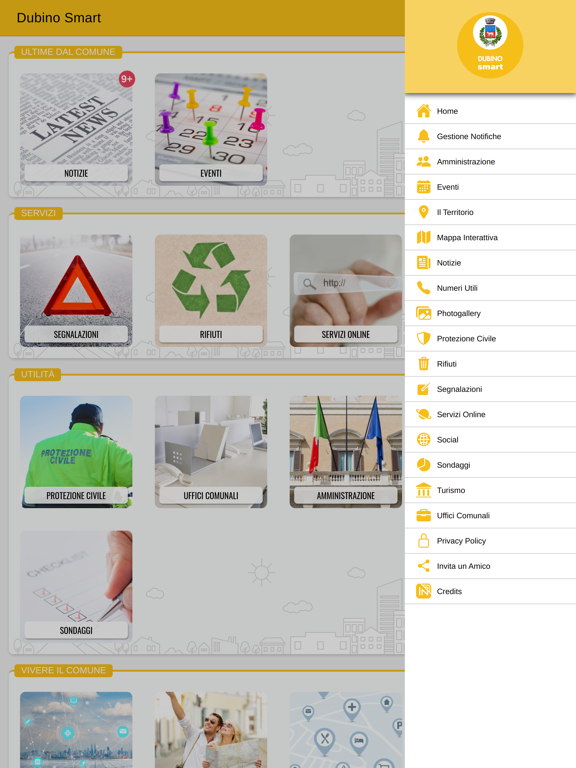Image resolution: width=576 pixels, height=768 pixels.
Task: Click the location pin icon for Il Territorio
Action: point(423,212)
